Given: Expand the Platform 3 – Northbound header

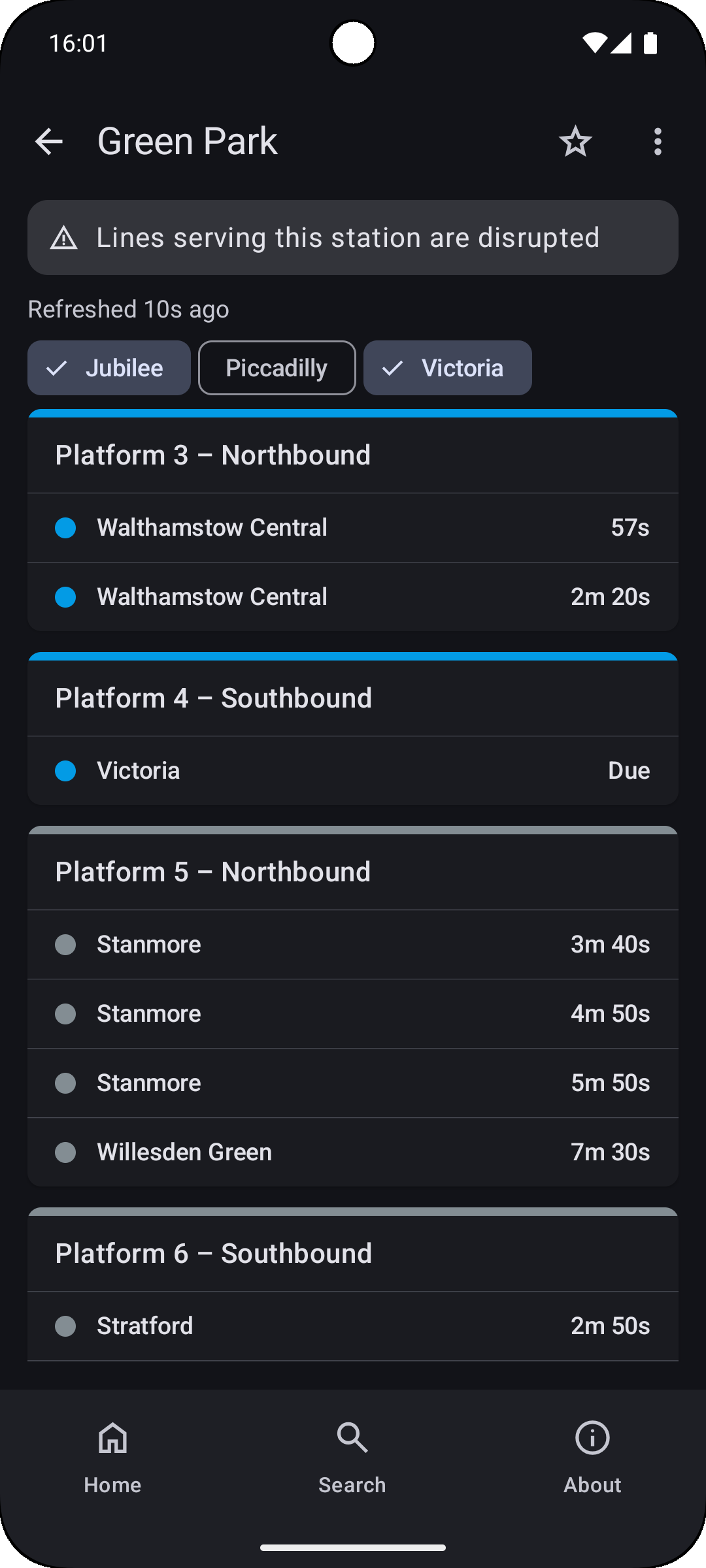Looking at the screenshot, I should 353,455.
